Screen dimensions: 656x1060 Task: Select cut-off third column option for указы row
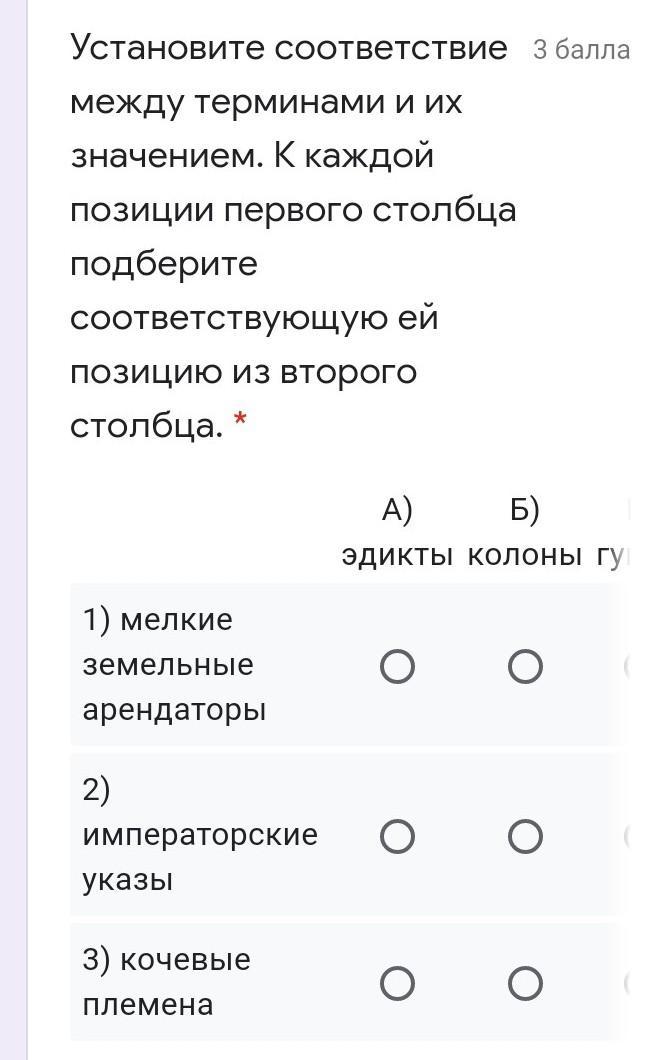628,836
